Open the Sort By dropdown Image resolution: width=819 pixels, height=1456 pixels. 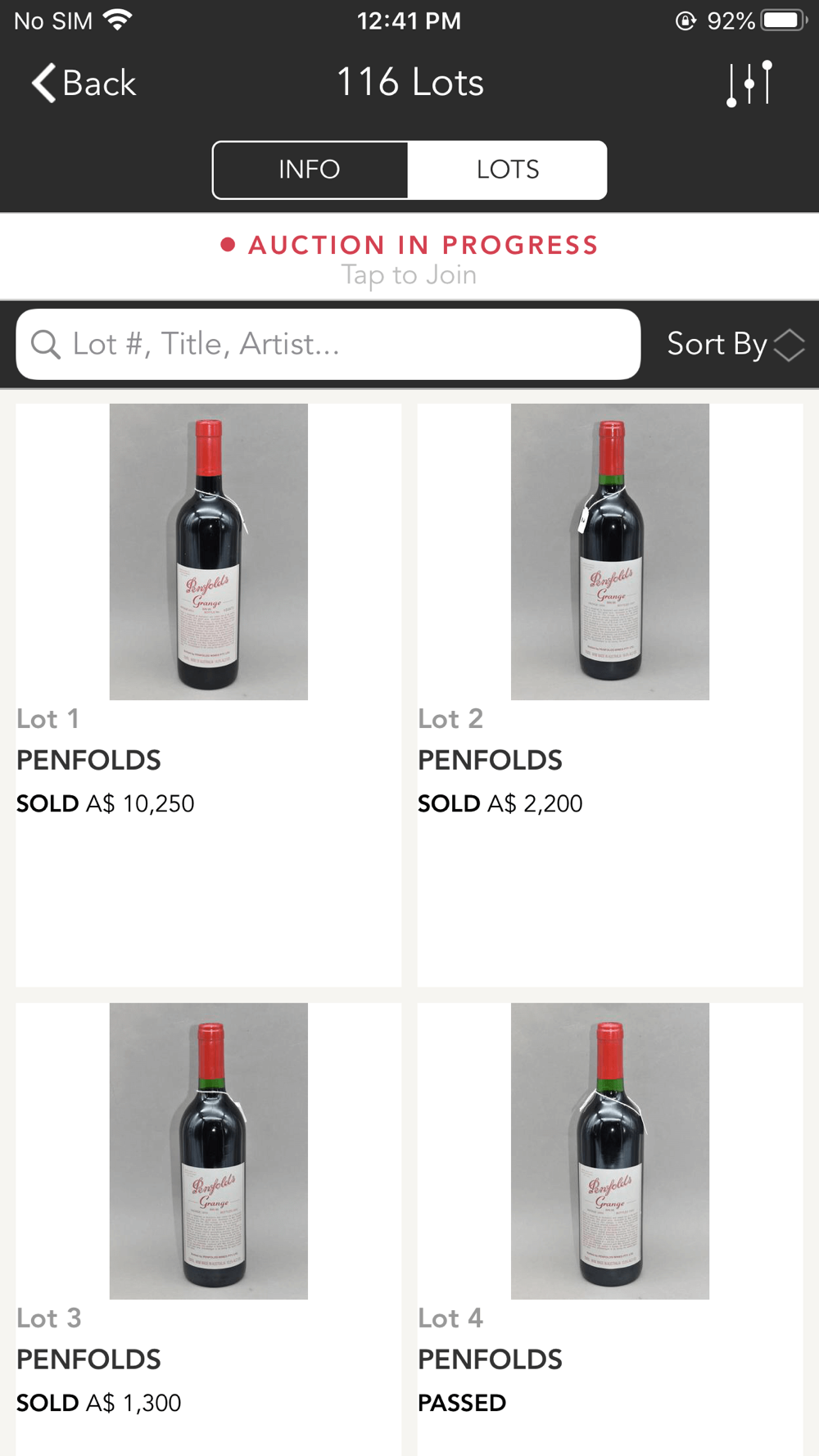coord(717,344)
